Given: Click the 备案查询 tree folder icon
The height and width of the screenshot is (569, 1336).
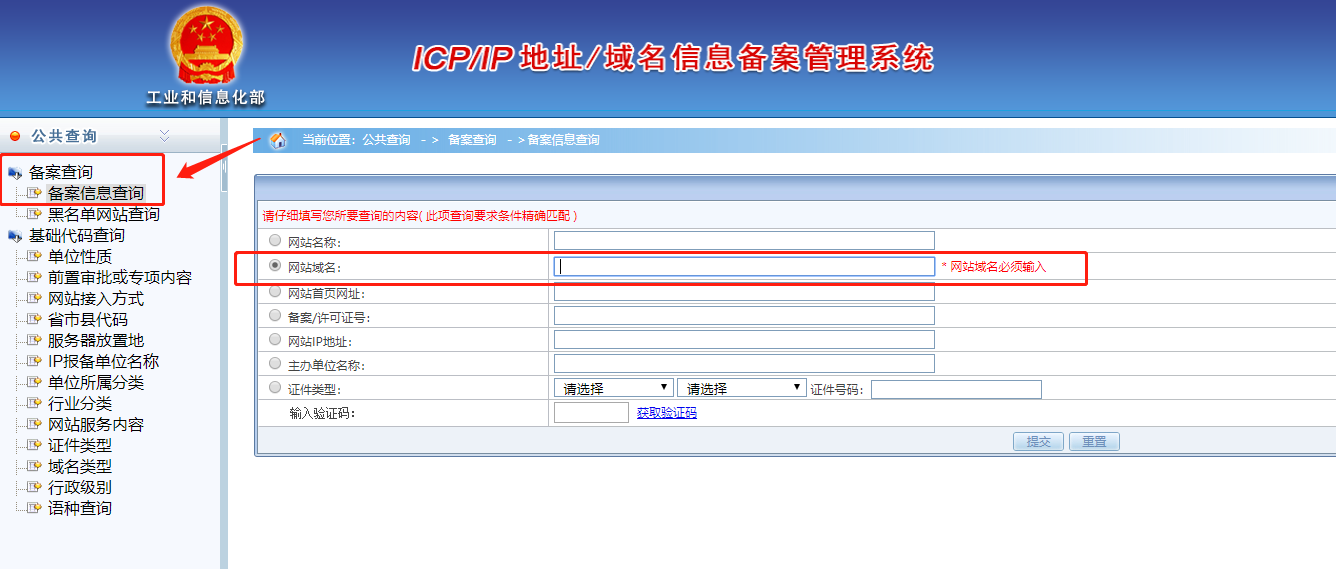Looking at the screenshot, I should click(14, 173).
